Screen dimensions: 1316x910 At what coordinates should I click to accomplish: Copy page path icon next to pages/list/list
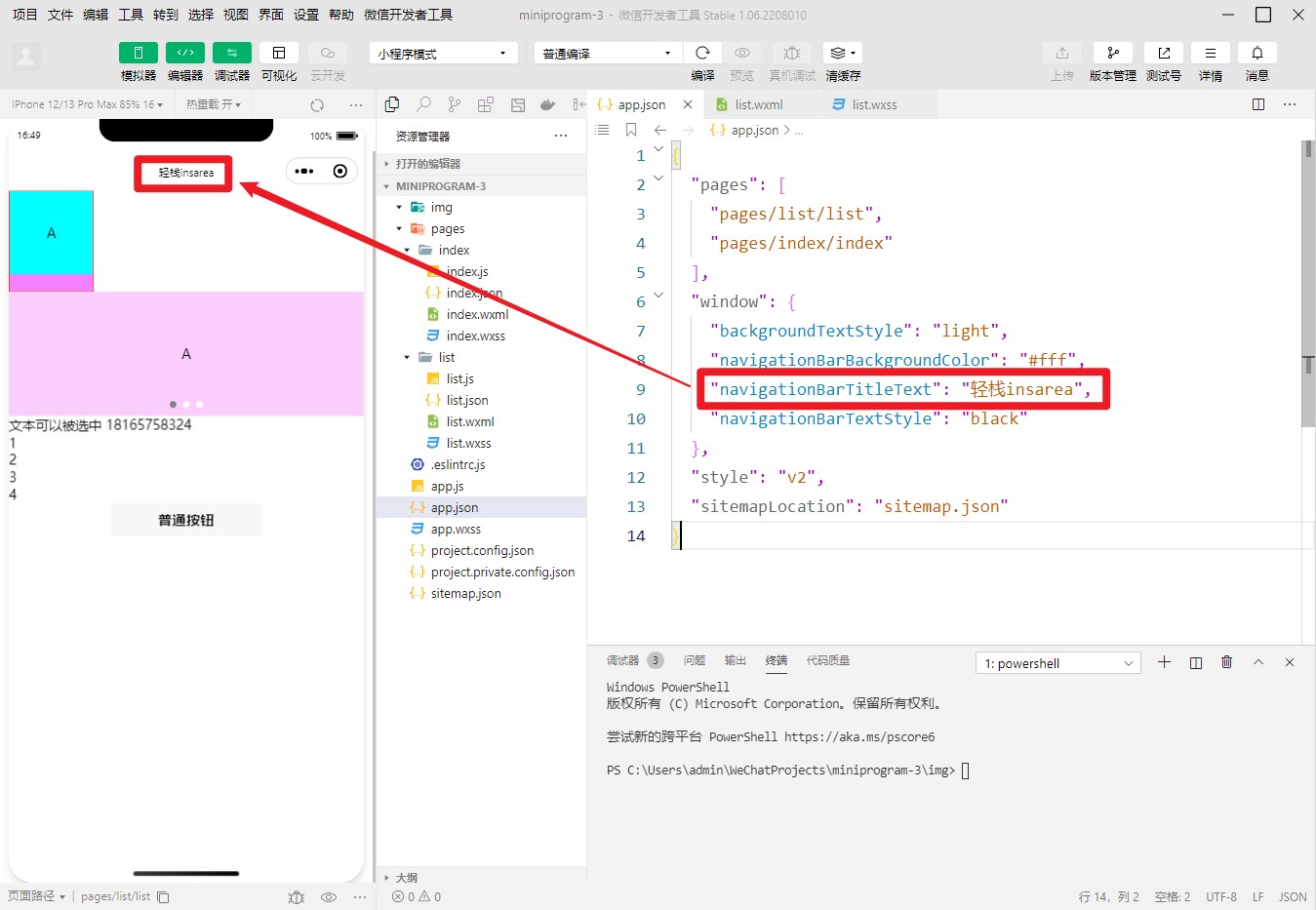point(163,896)
